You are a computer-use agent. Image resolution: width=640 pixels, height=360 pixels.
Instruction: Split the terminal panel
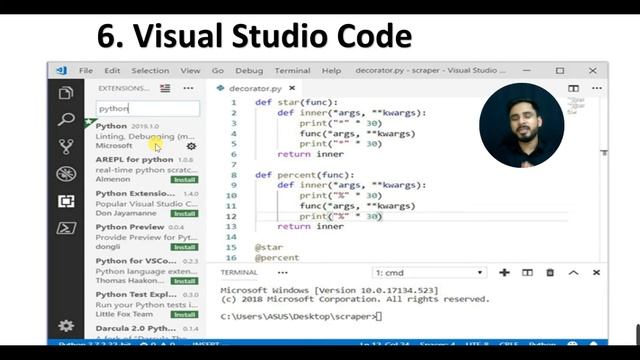[527, 273]
